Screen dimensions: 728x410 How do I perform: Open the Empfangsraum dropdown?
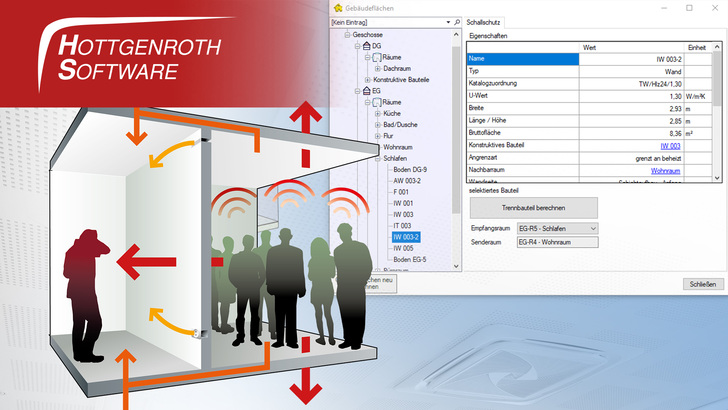(x=593, y=229)
